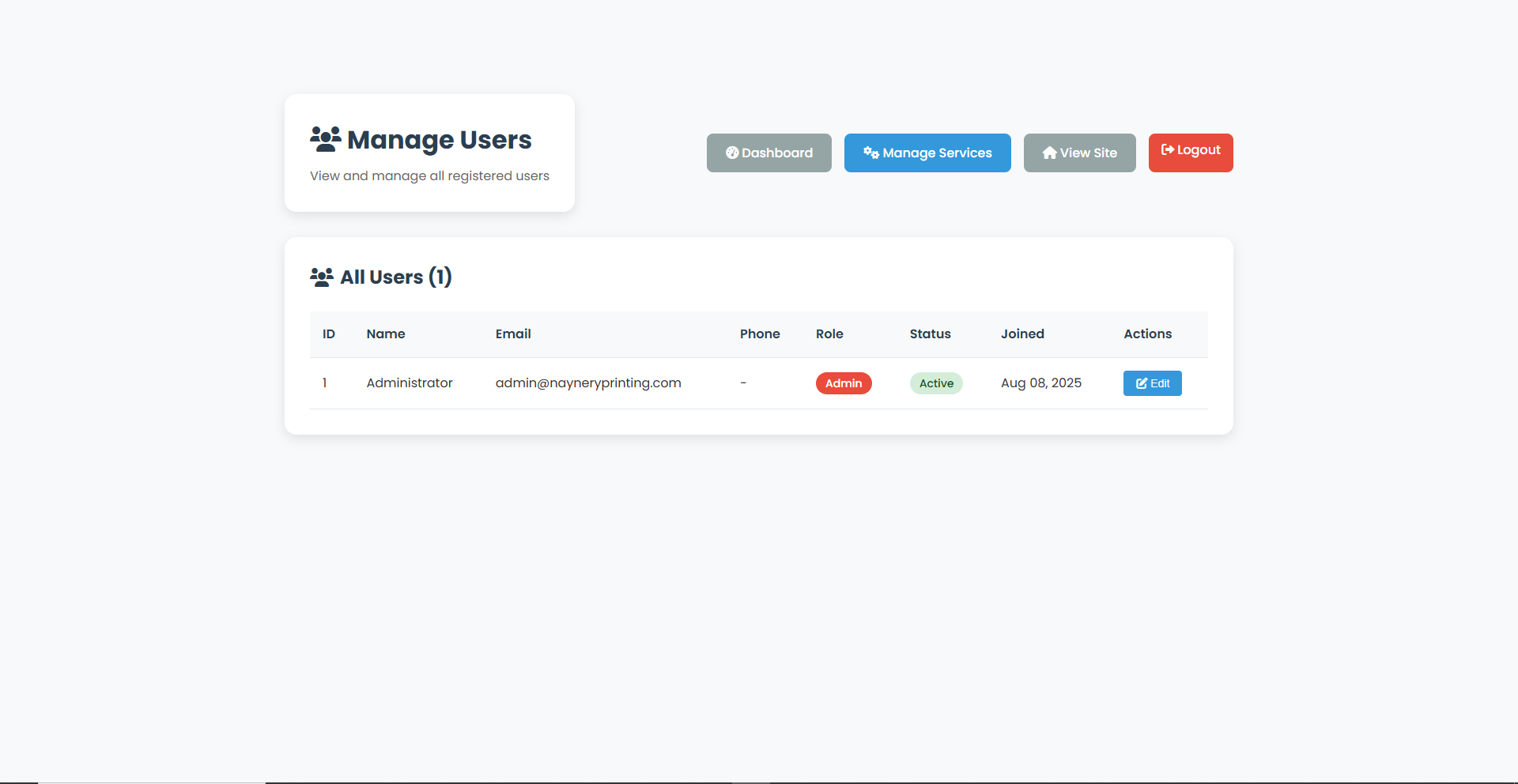1518x784 pixels.
Task: Navigate to Manage Services
Action: point(927,153)
